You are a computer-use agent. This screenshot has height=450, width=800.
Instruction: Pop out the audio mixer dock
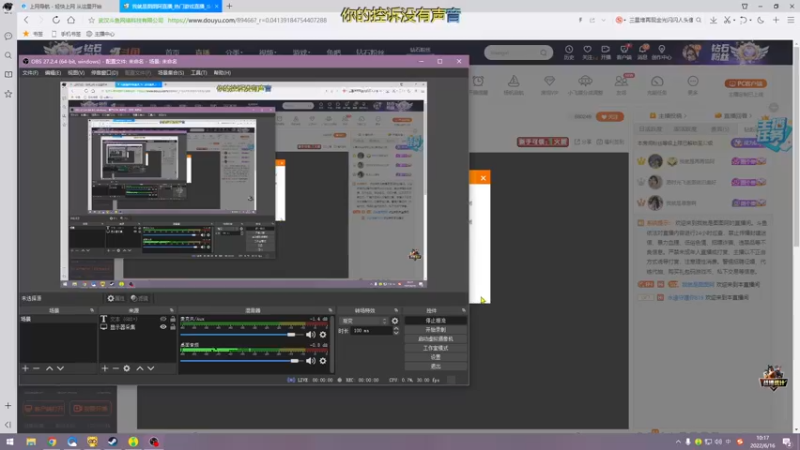tap(330, 310)
